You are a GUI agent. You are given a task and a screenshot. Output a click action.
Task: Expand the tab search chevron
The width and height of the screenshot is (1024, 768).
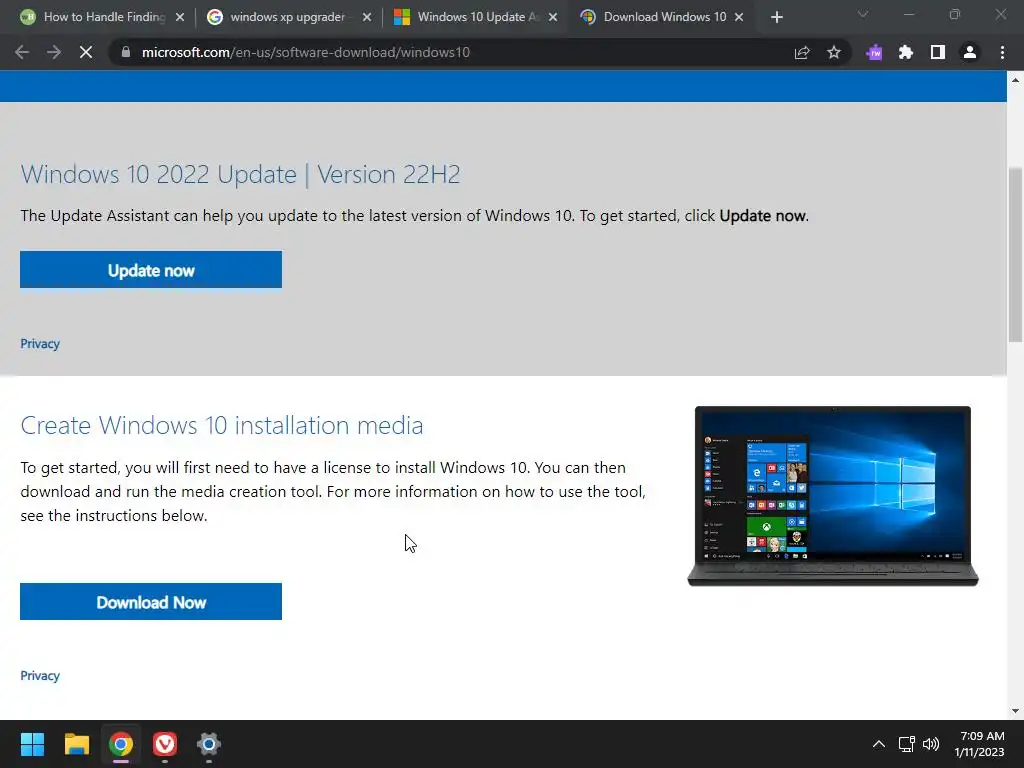click(863, 14)
